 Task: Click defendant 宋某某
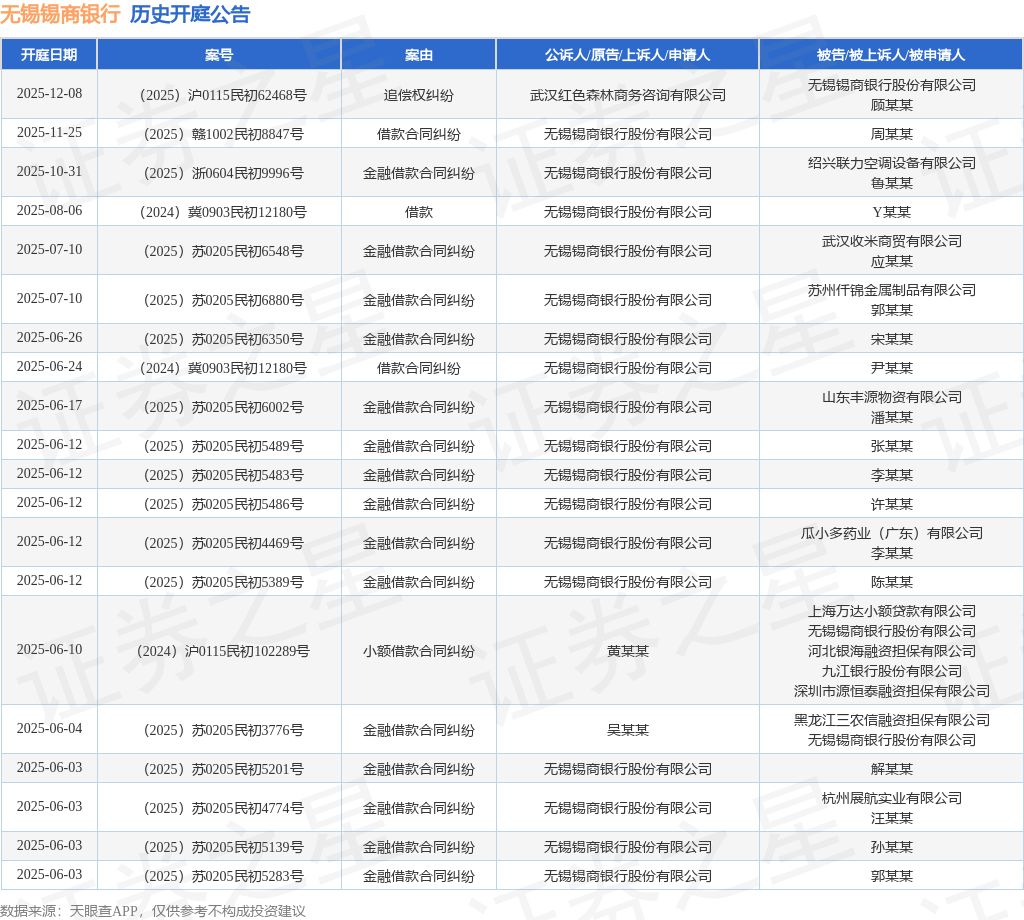[891, 340]
